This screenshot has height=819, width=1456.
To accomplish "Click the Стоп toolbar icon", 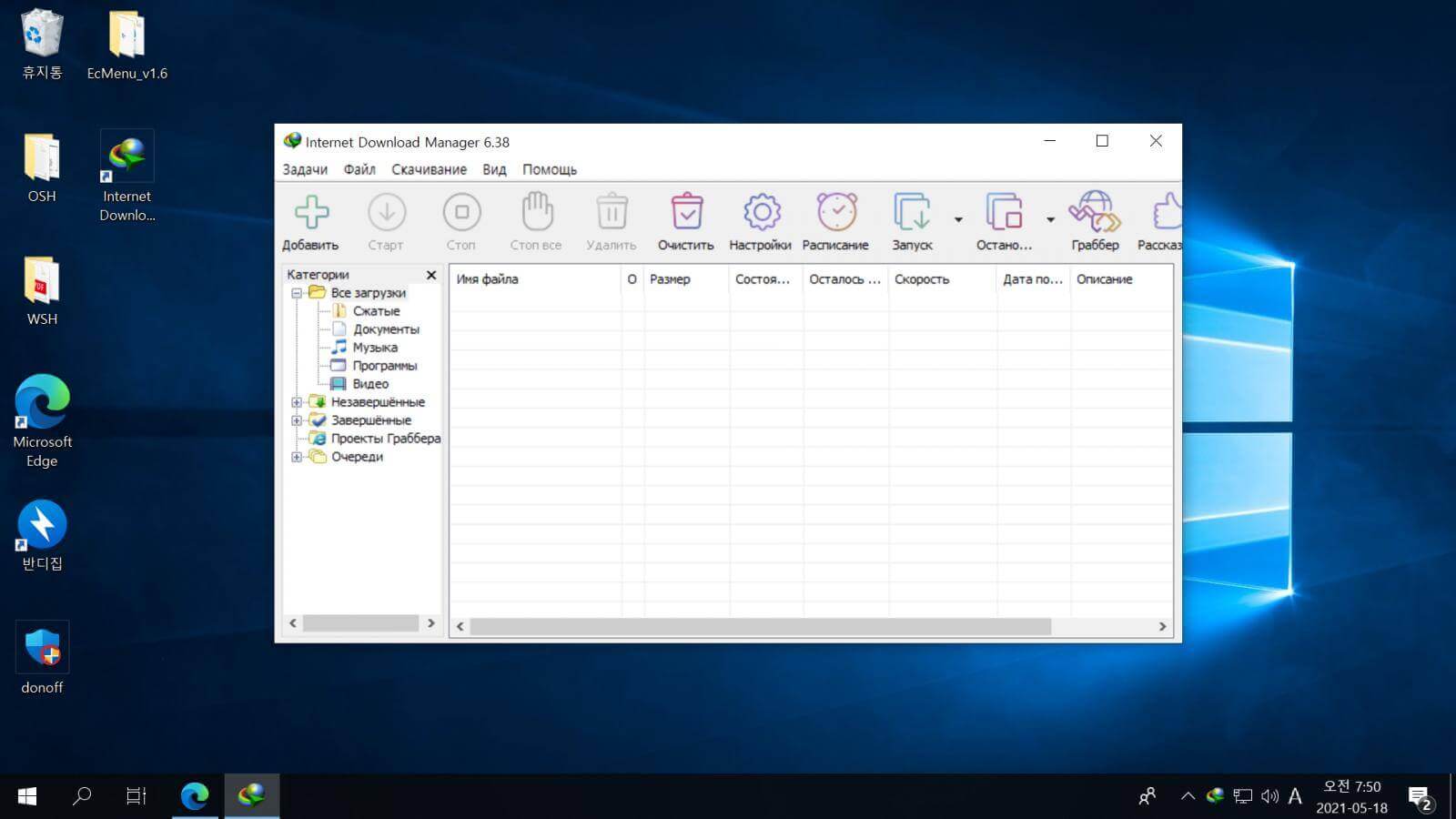I will pos(461,212).
